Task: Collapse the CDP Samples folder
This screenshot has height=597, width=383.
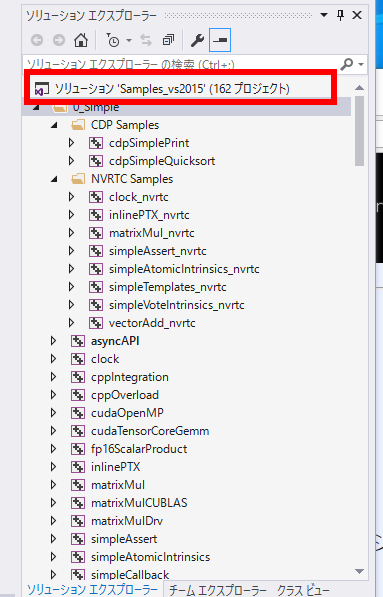Action: (54, 125)
